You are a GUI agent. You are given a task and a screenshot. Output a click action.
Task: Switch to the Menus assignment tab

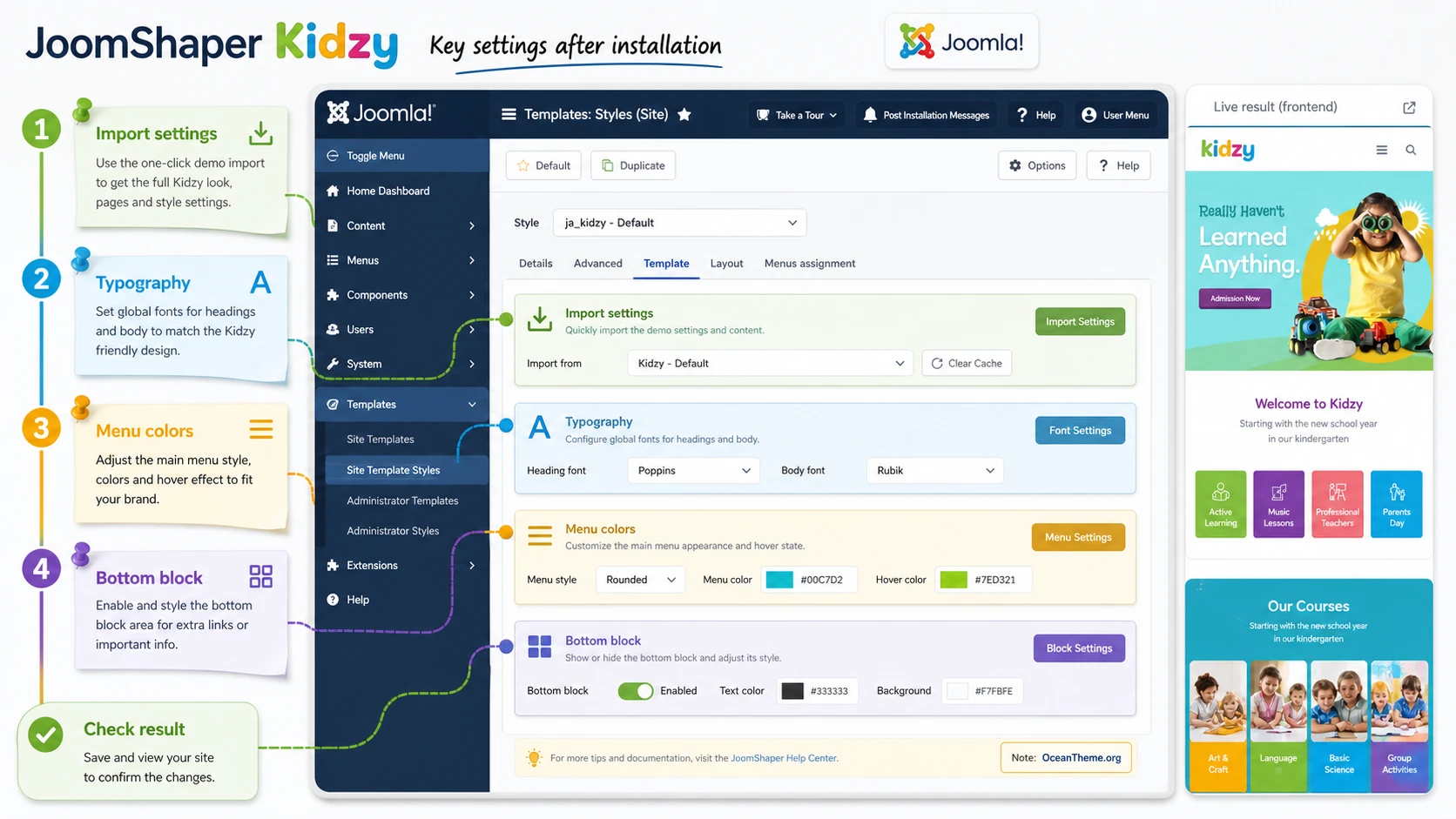(x=810, y=264)
